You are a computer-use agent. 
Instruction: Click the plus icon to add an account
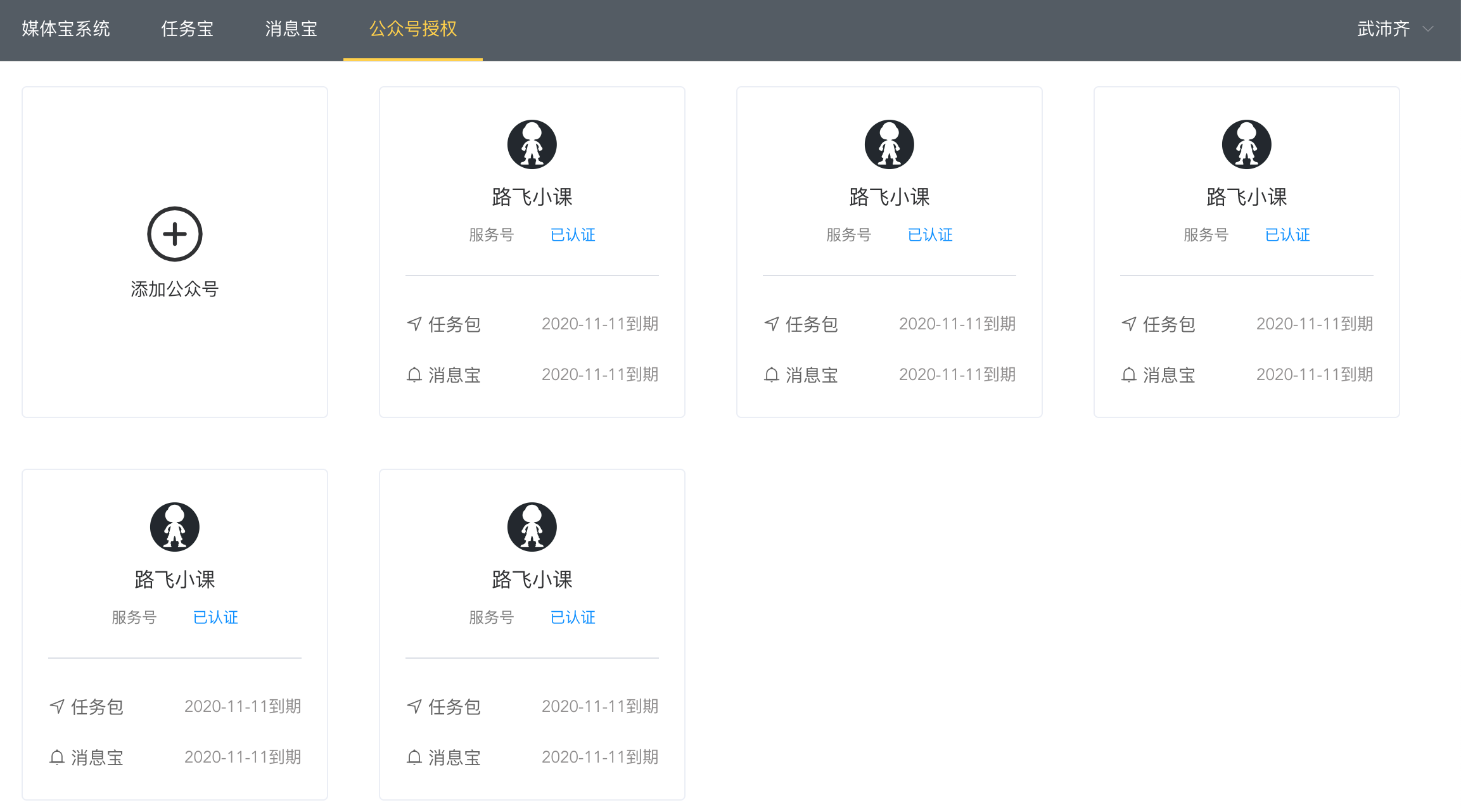[175, 234]
